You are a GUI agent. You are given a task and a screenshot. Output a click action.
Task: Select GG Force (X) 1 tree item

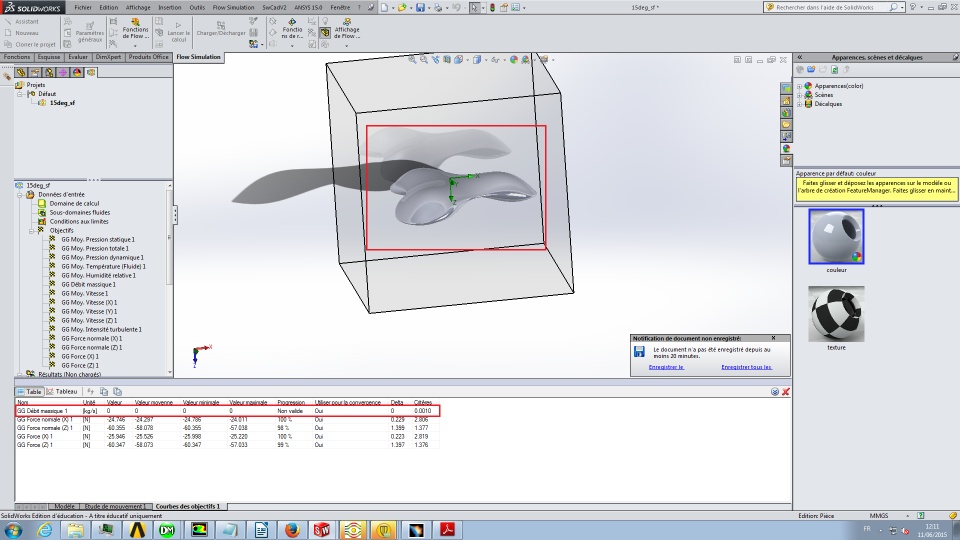tap(80, 356)
